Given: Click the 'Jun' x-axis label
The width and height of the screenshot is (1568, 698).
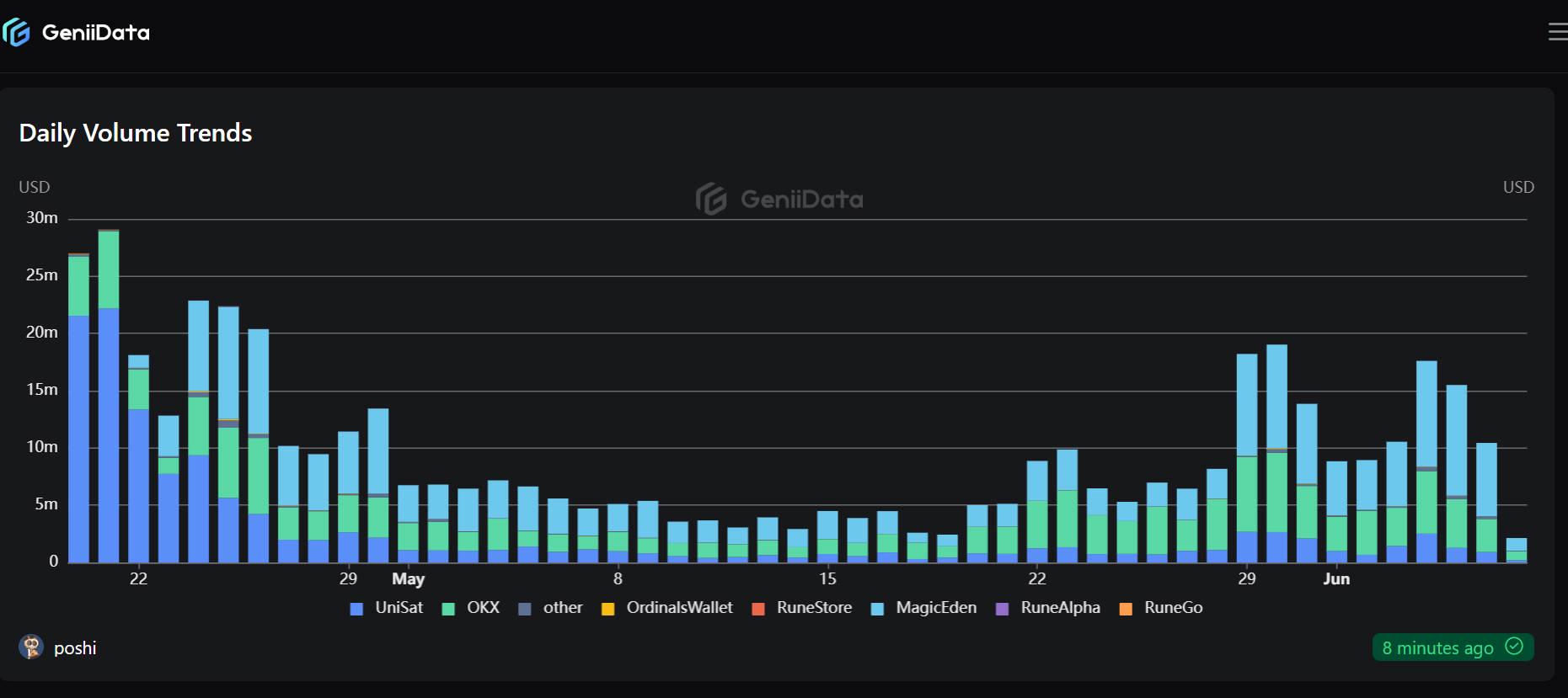Looking at the screenshot, I should [1336, 579].
